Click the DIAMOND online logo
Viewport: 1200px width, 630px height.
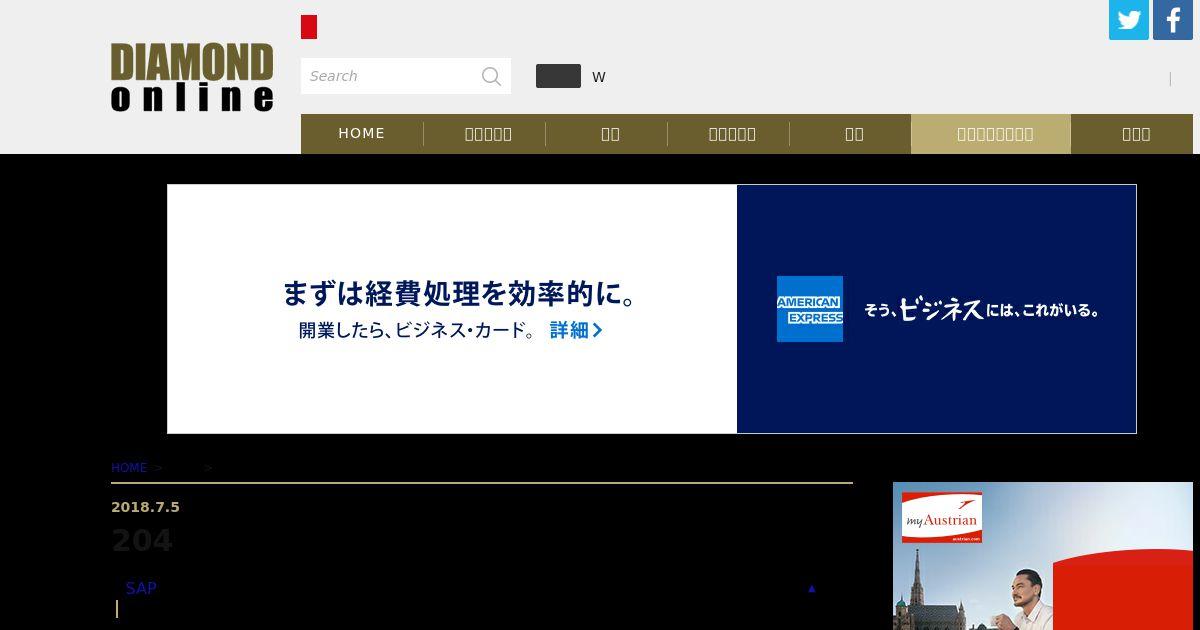coord(192,77)
